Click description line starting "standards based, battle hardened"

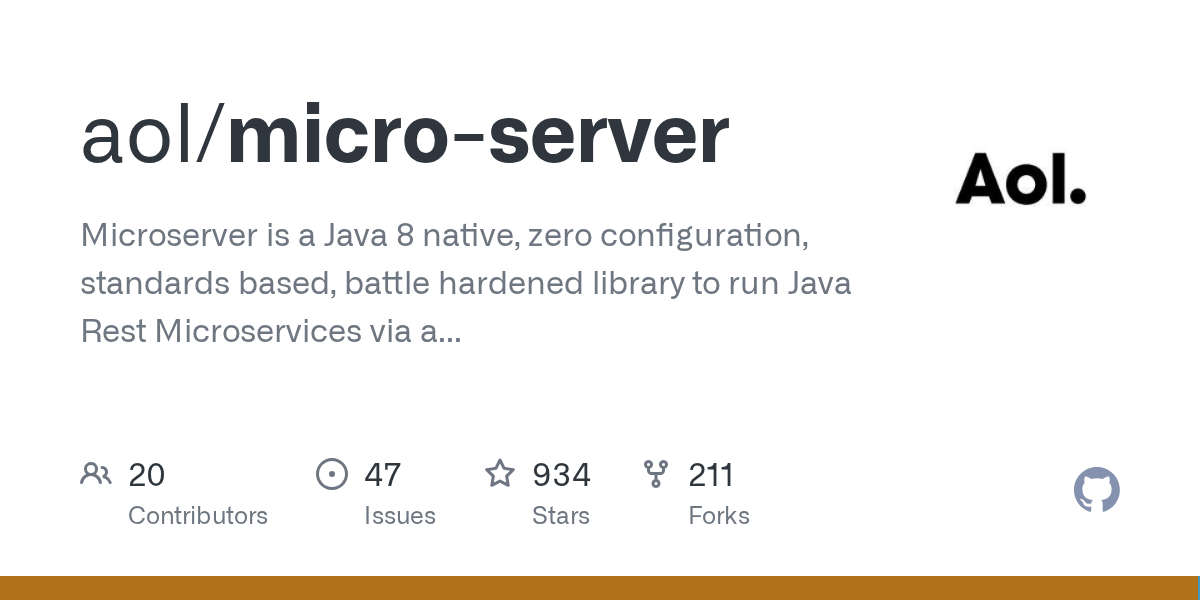[466, 283]
